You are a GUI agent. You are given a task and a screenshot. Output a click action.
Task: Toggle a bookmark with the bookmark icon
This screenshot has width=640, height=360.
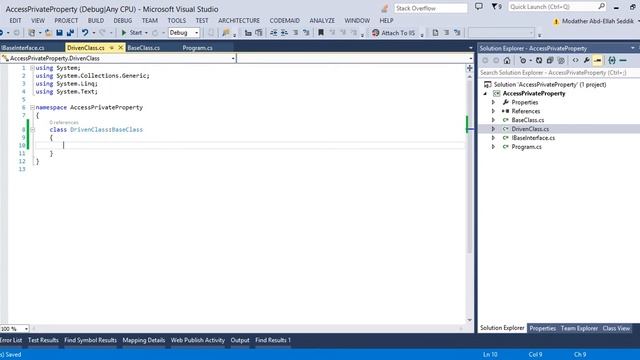tap(321, 33)
